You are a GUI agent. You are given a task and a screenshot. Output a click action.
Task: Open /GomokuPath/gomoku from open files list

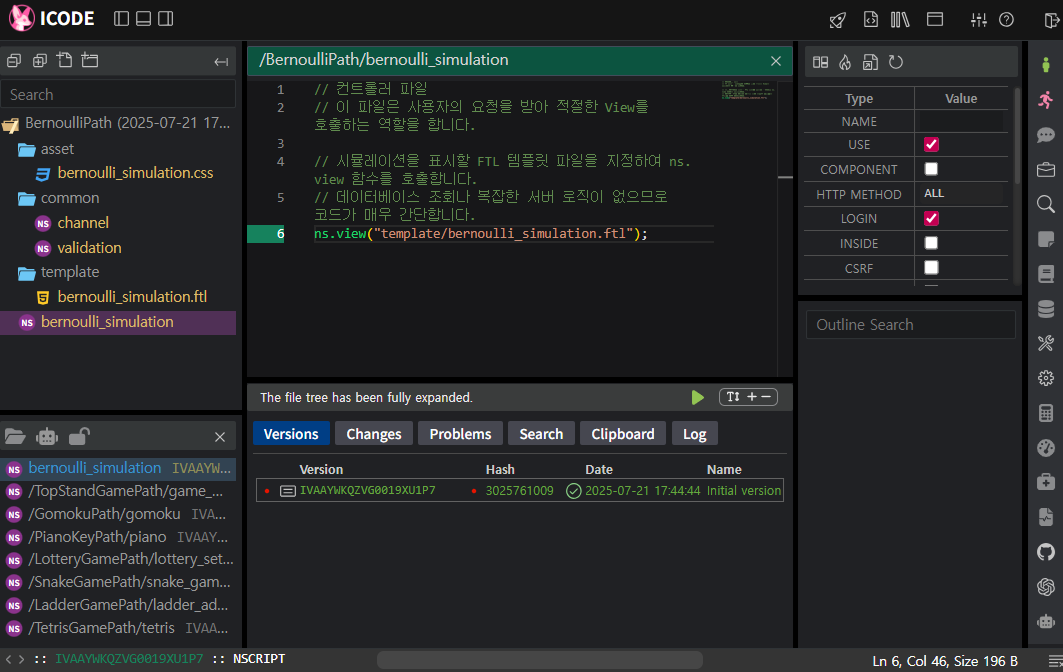point(104,514)
